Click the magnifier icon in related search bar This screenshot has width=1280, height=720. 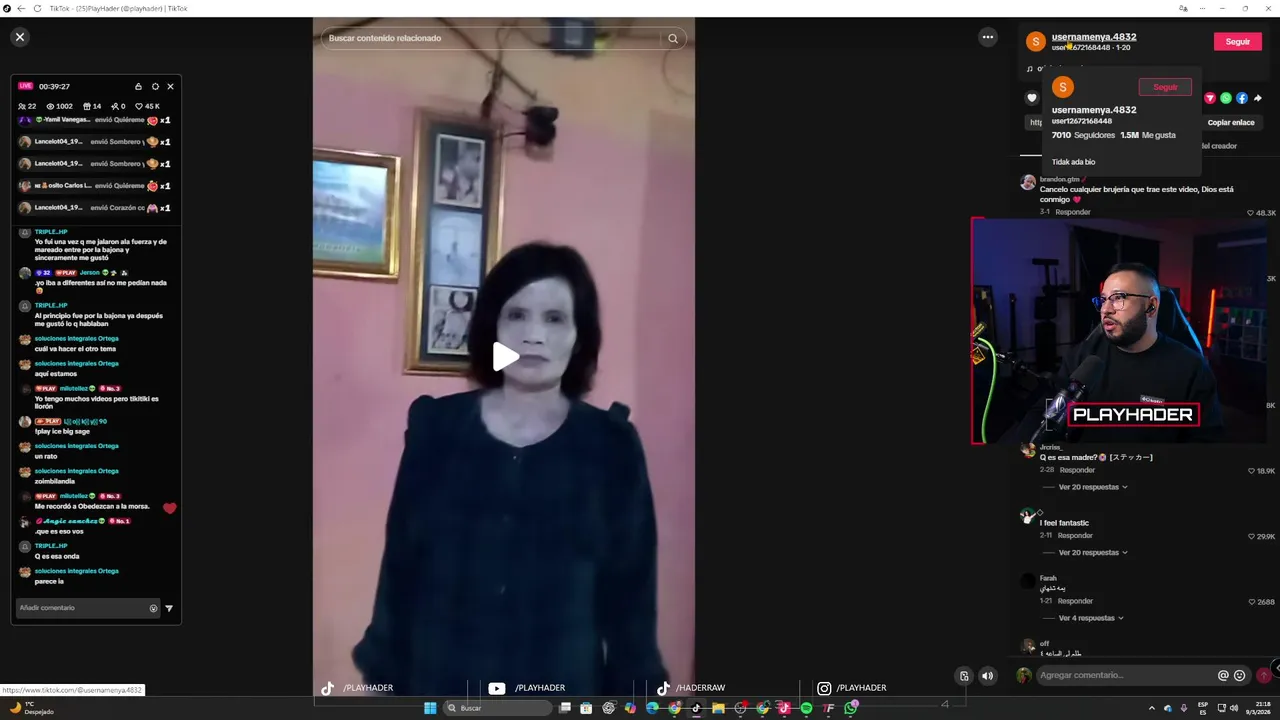tap(673, 38)
